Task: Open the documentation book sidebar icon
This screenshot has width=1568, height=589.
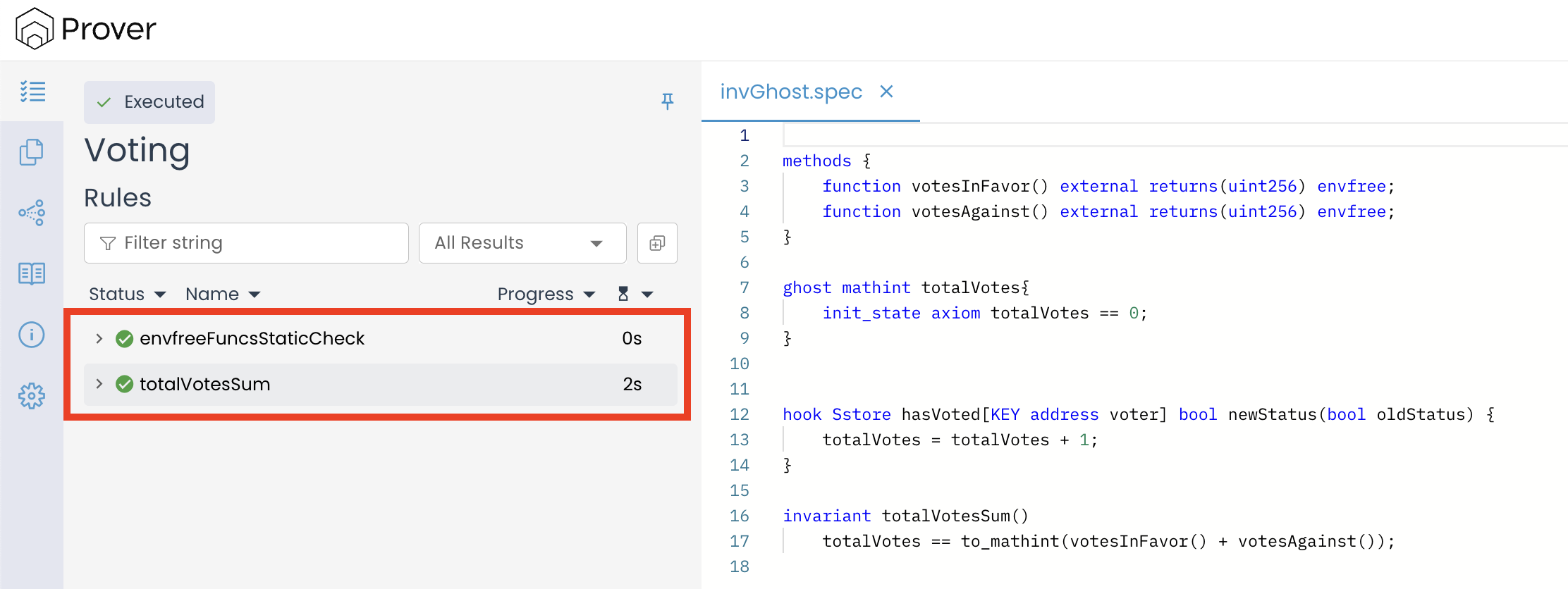Action: tap(32, 273)
